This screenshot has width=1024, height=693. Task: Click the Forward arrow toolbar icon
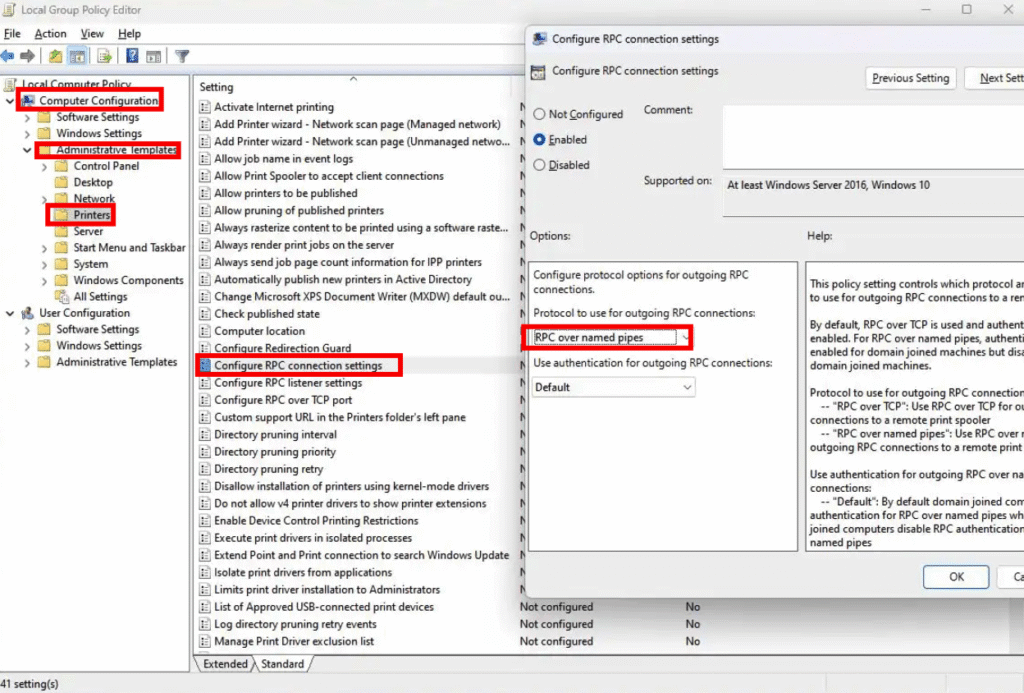pyautogui.click(x=27, y=56)
